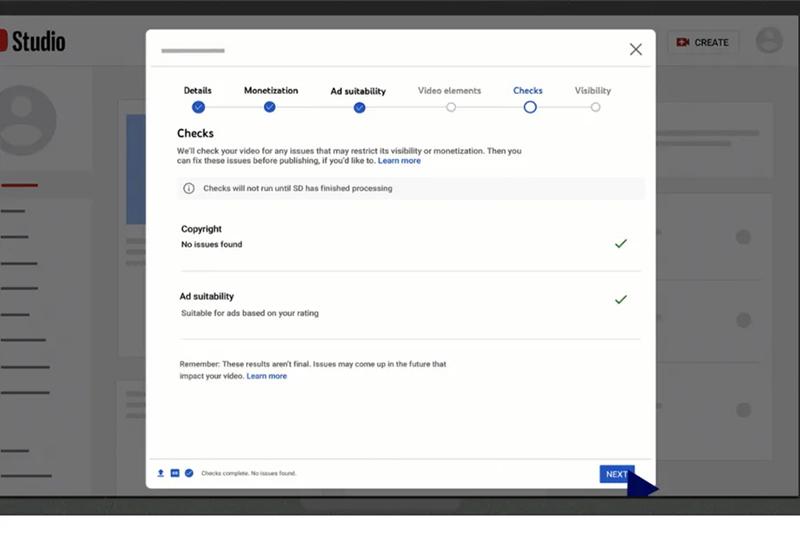The image size is (800, 533).
Task: Open the account avatar at top right
Action: pos(769,41)
